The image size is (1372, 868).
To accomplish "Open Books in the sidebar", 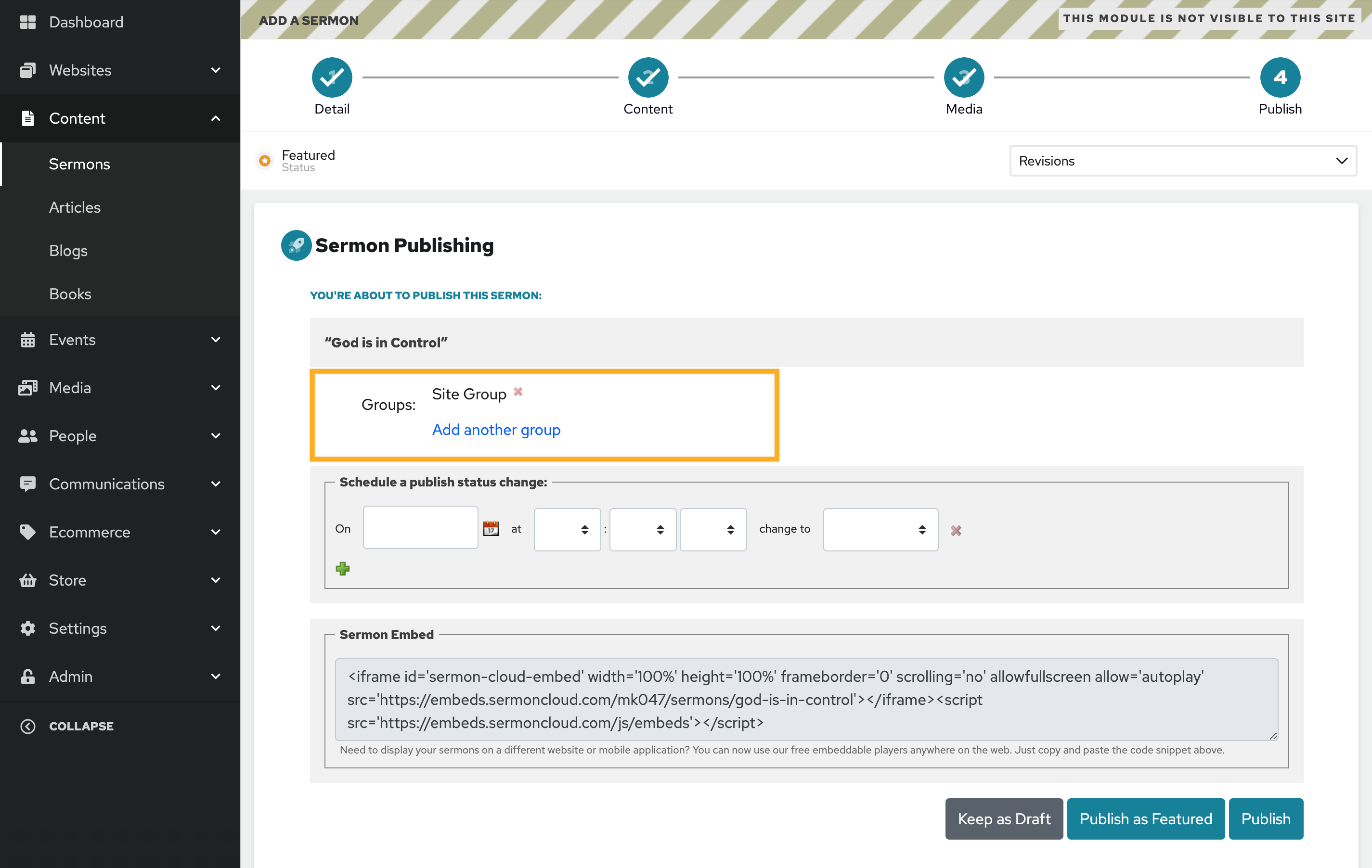I will click(70, 294).
